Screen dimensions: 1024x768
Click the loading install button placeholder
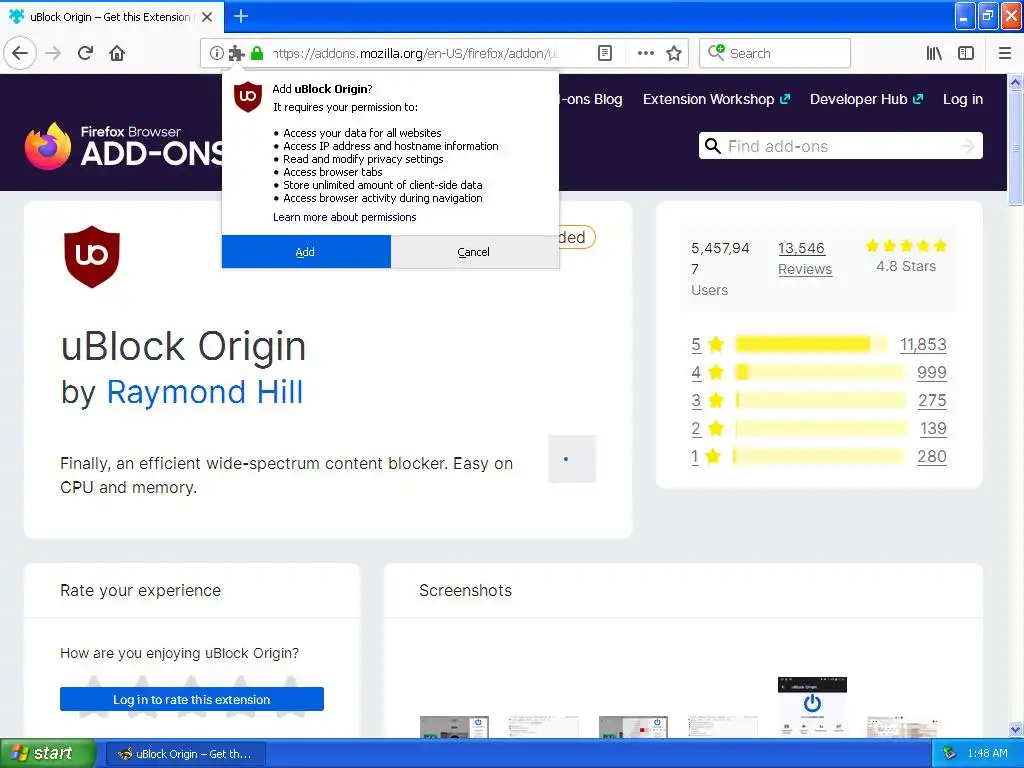point(572,459)
